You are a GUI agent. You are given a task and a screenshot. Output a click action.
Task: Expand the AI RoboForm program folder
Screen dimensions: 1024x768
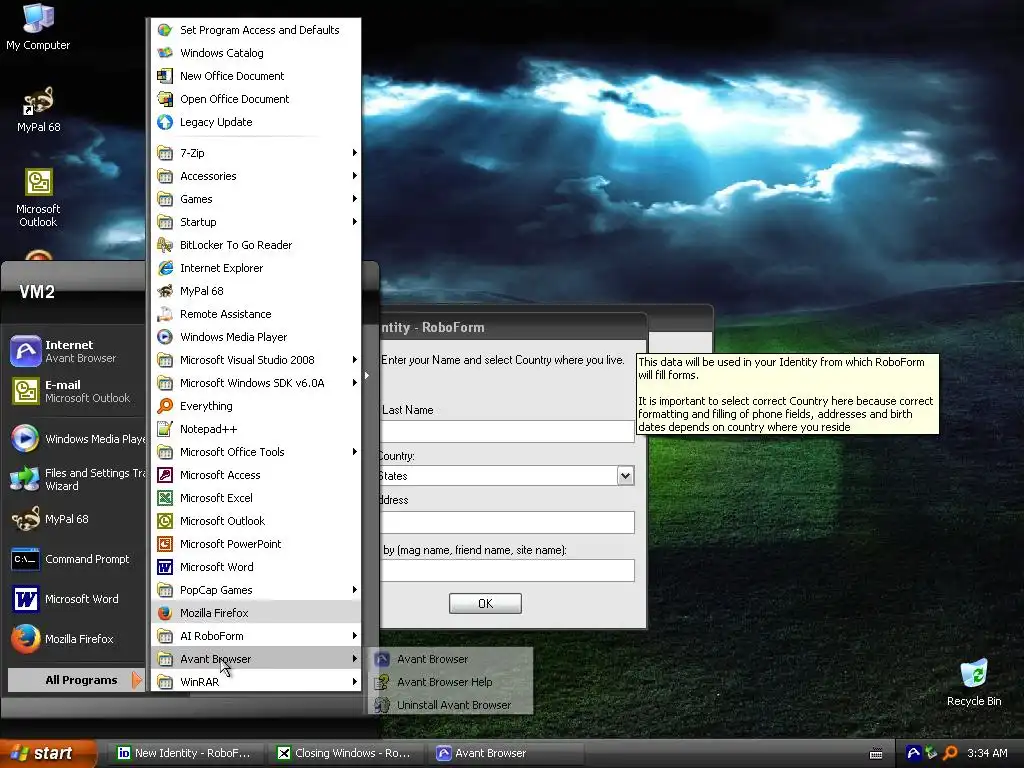tap(256, 636)
